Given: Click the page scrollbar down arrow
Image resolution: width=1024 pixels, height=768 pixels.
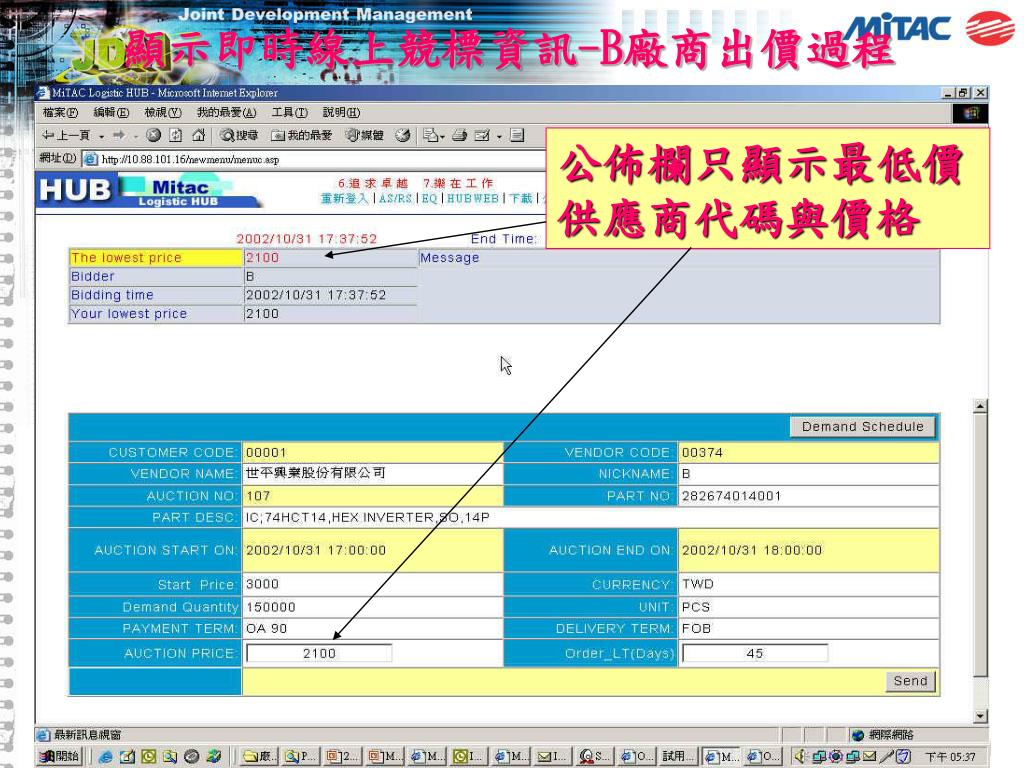Looking at the screenshot, I should click(x=980, y=716).
